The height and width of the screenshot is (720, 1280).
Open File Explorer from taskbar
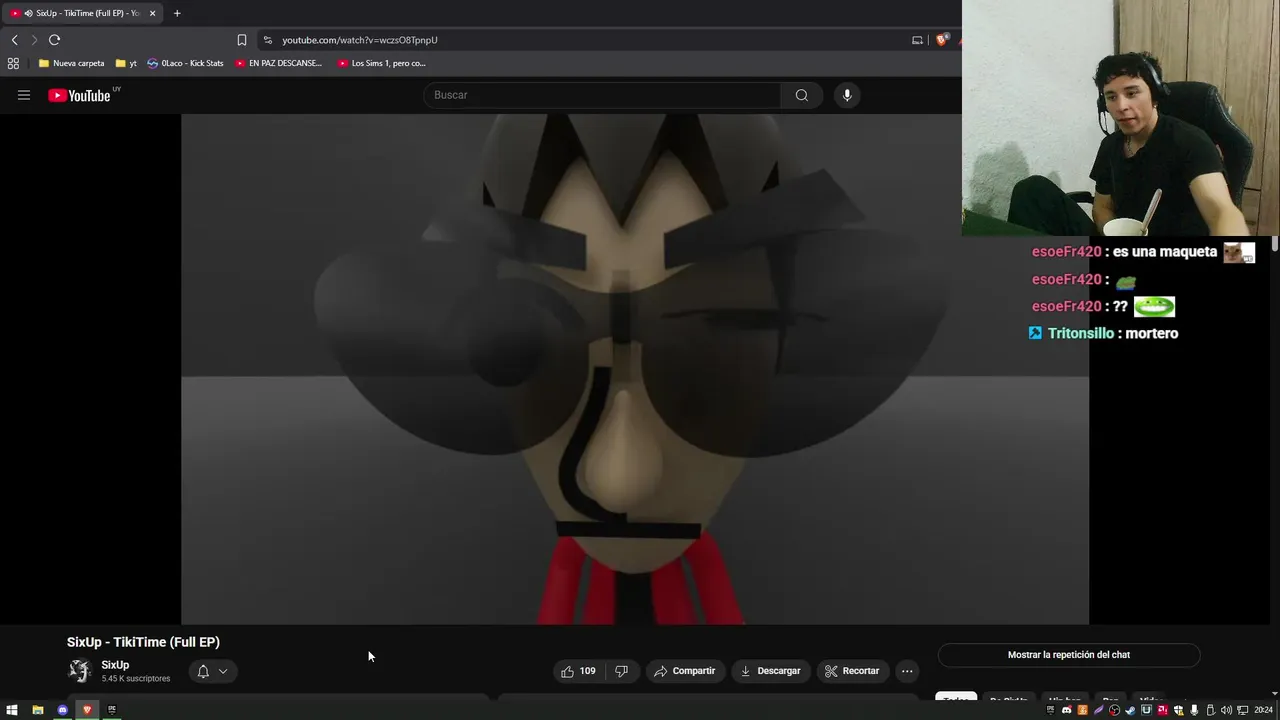point(38,710)
